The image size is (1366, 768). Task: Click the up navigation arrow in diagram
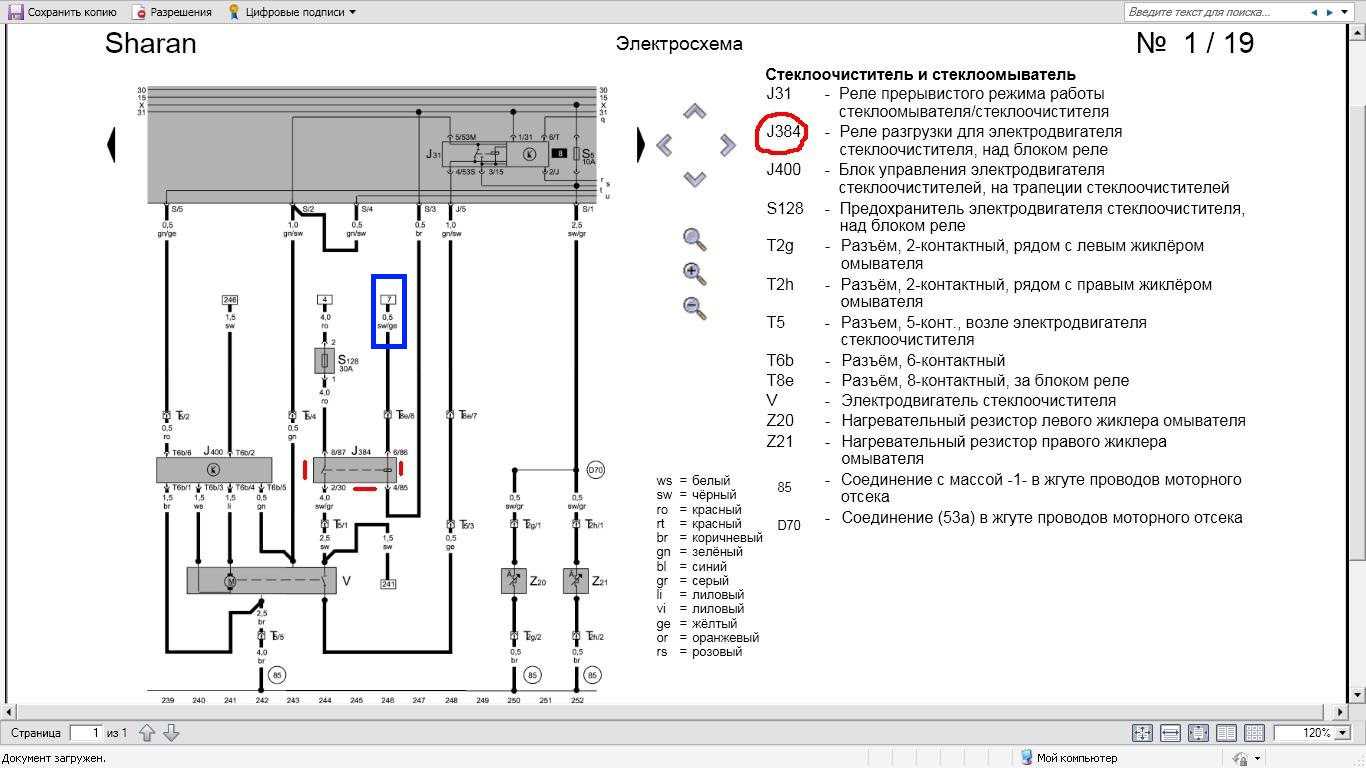695,112
